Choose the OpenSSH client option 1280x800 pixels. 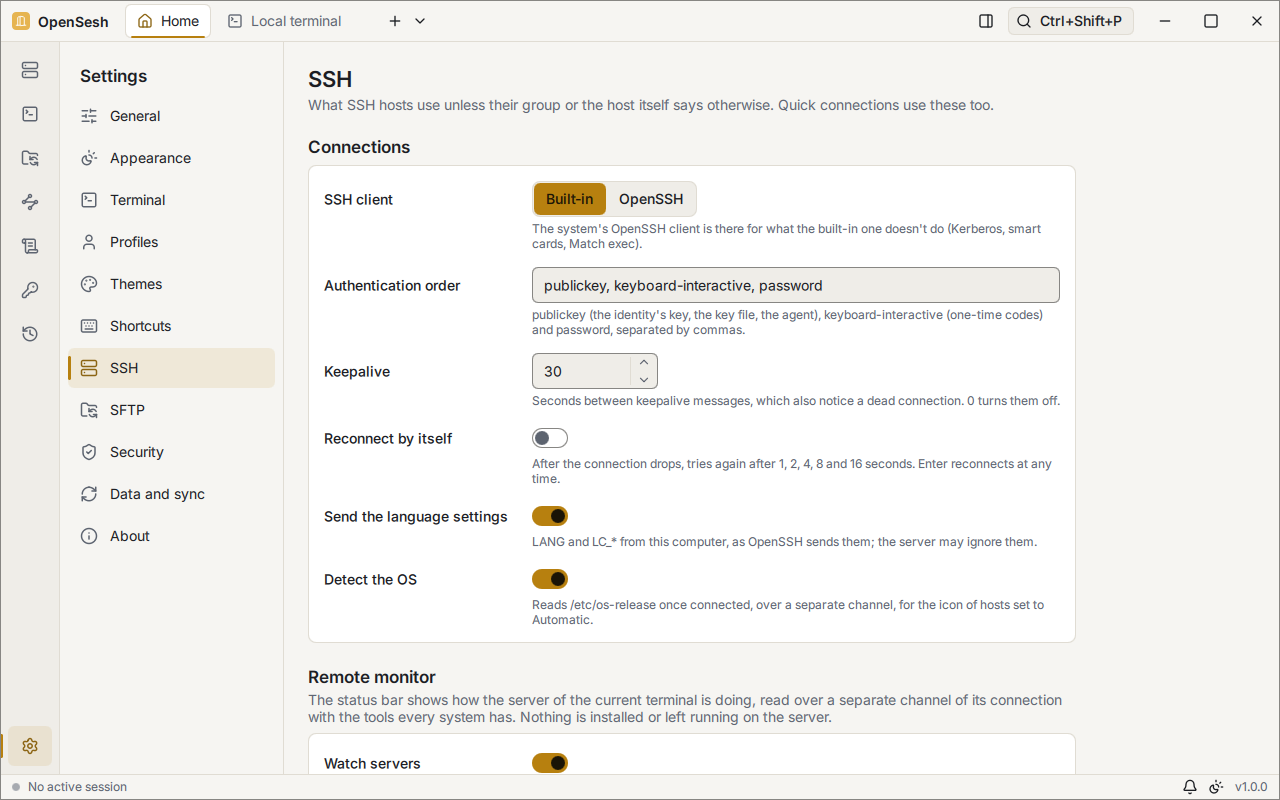(x=651, y=199)
